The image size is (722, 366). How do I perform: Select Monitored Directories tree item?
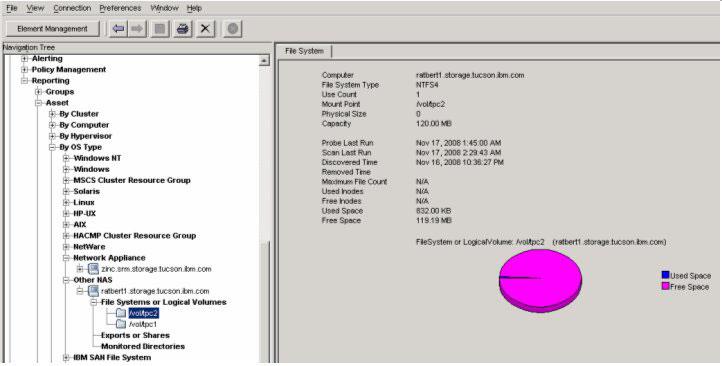[143, 346]
